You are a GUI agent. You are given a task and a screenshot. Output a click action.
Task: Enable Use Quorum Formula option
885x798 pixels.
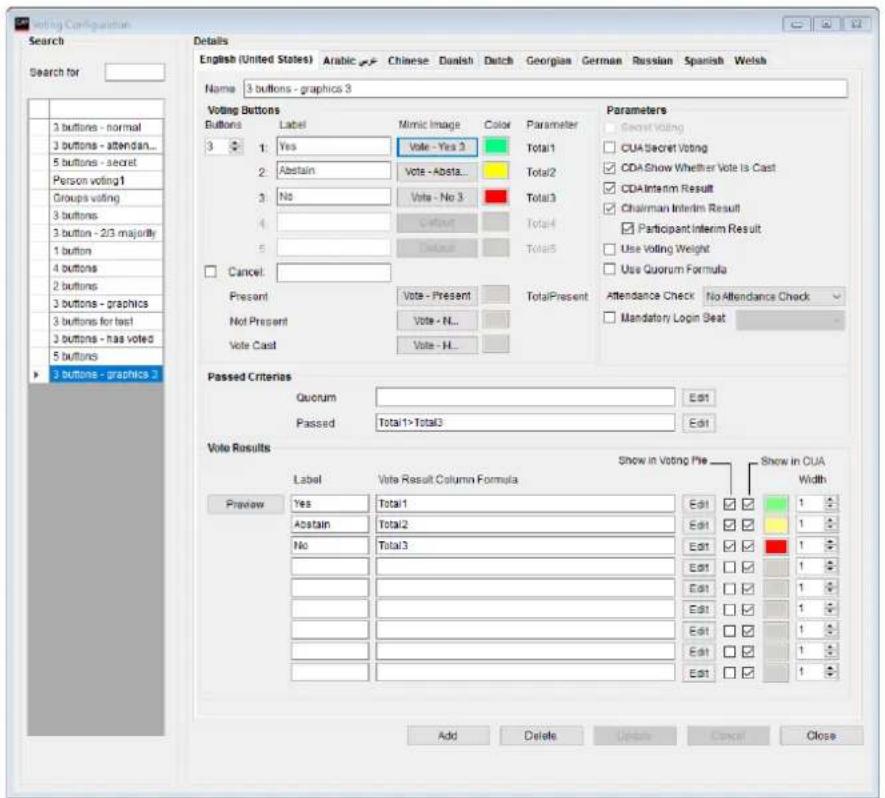point(609,269)
